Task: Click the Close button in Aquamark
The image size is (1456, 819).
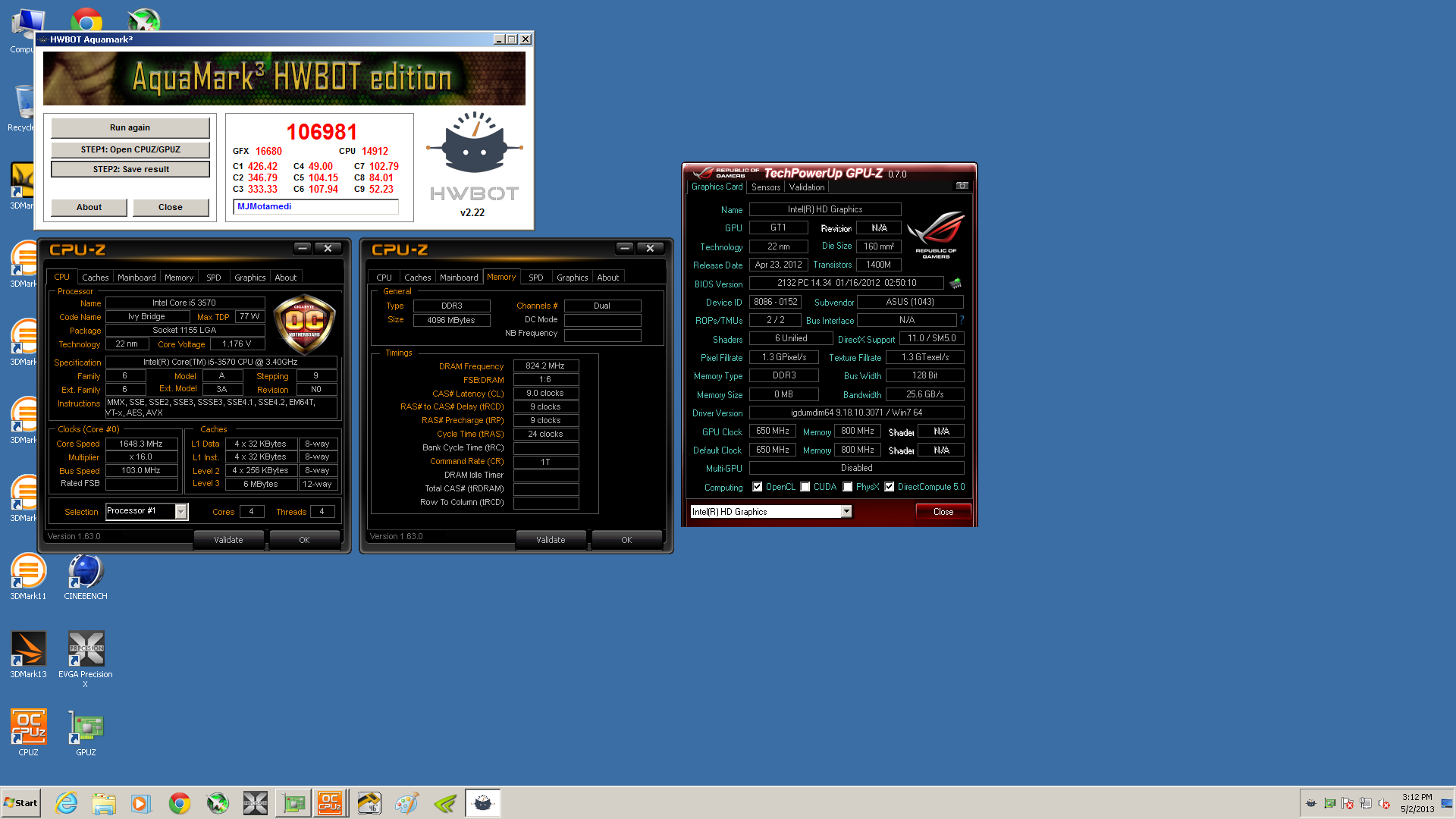Action: [171, 207]
